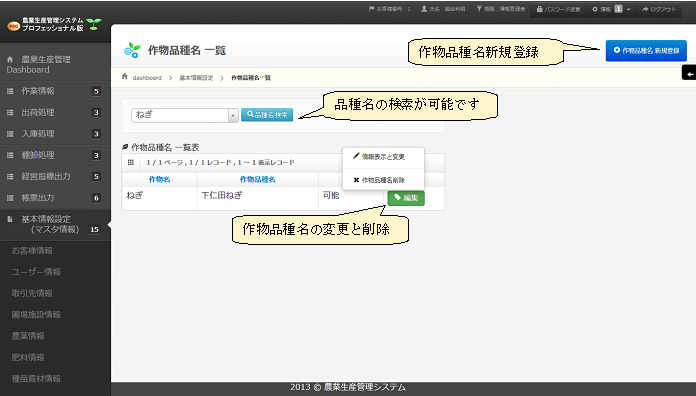Click the flag icon for お客様番号
Image resolution: width=696 pixels, height=396 pixels.
click(372, 8)
